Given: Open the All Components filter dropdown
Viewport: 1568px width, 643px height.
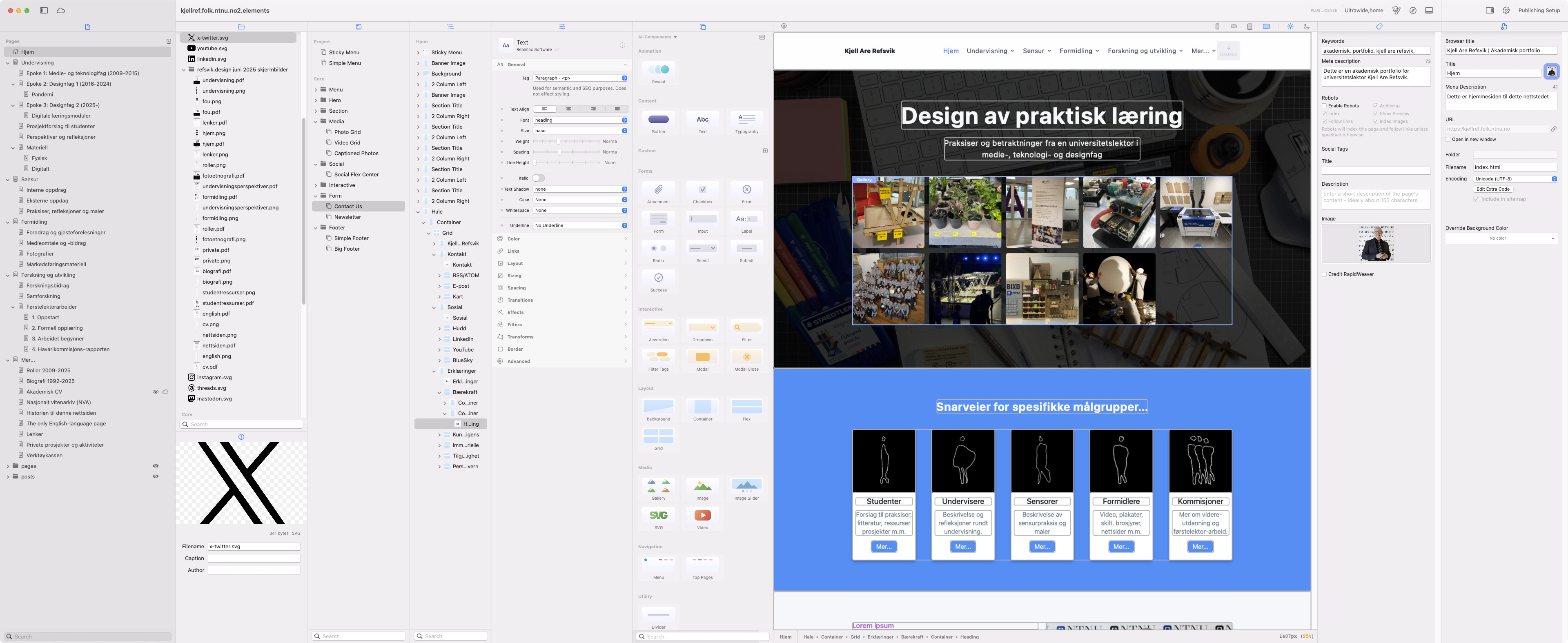Looking at the screenshot, I should (657, 37).
